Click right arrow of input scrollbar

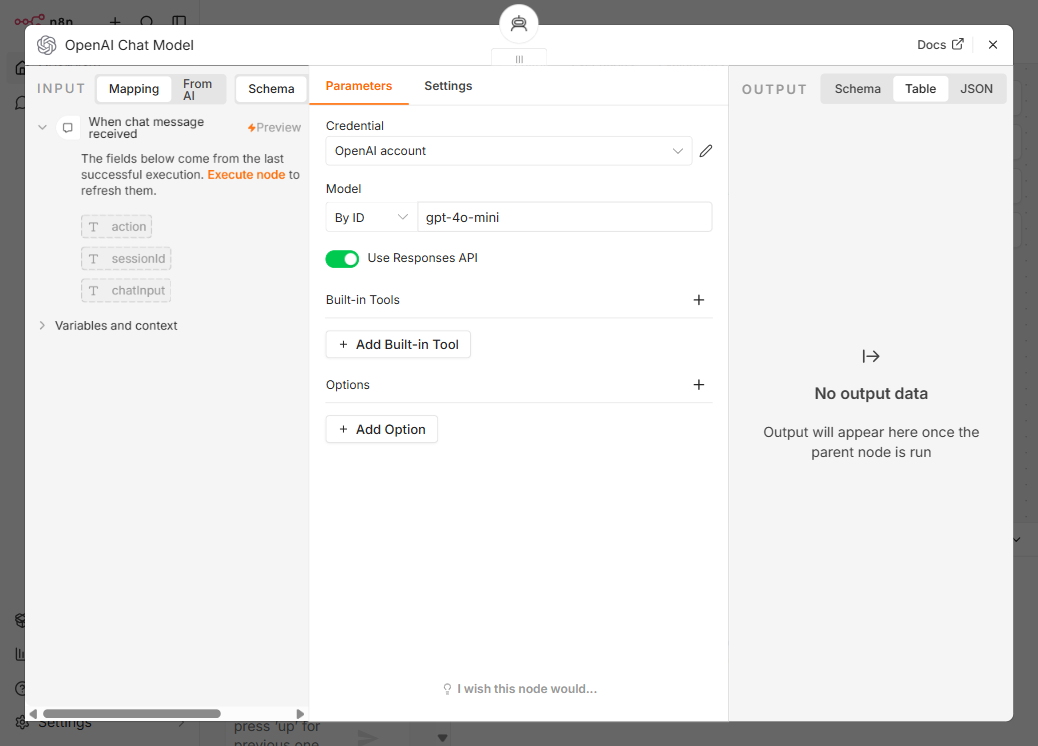[300, 714]
